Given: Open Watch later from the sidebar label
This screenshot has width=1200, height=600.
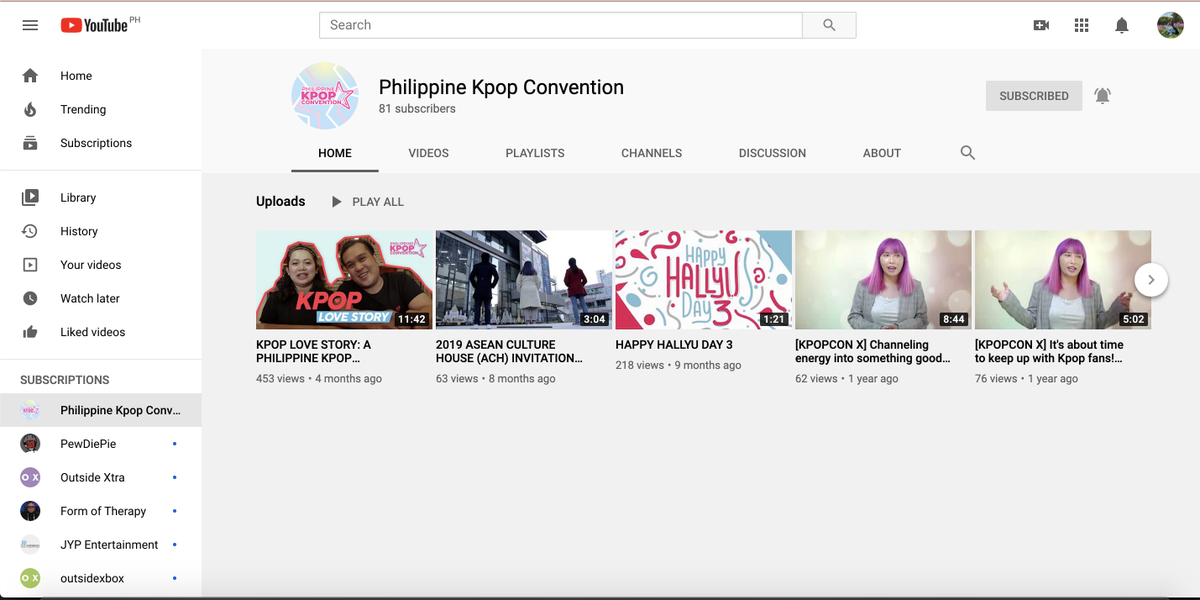Looking at the screenshot, I should pos(90,298).
